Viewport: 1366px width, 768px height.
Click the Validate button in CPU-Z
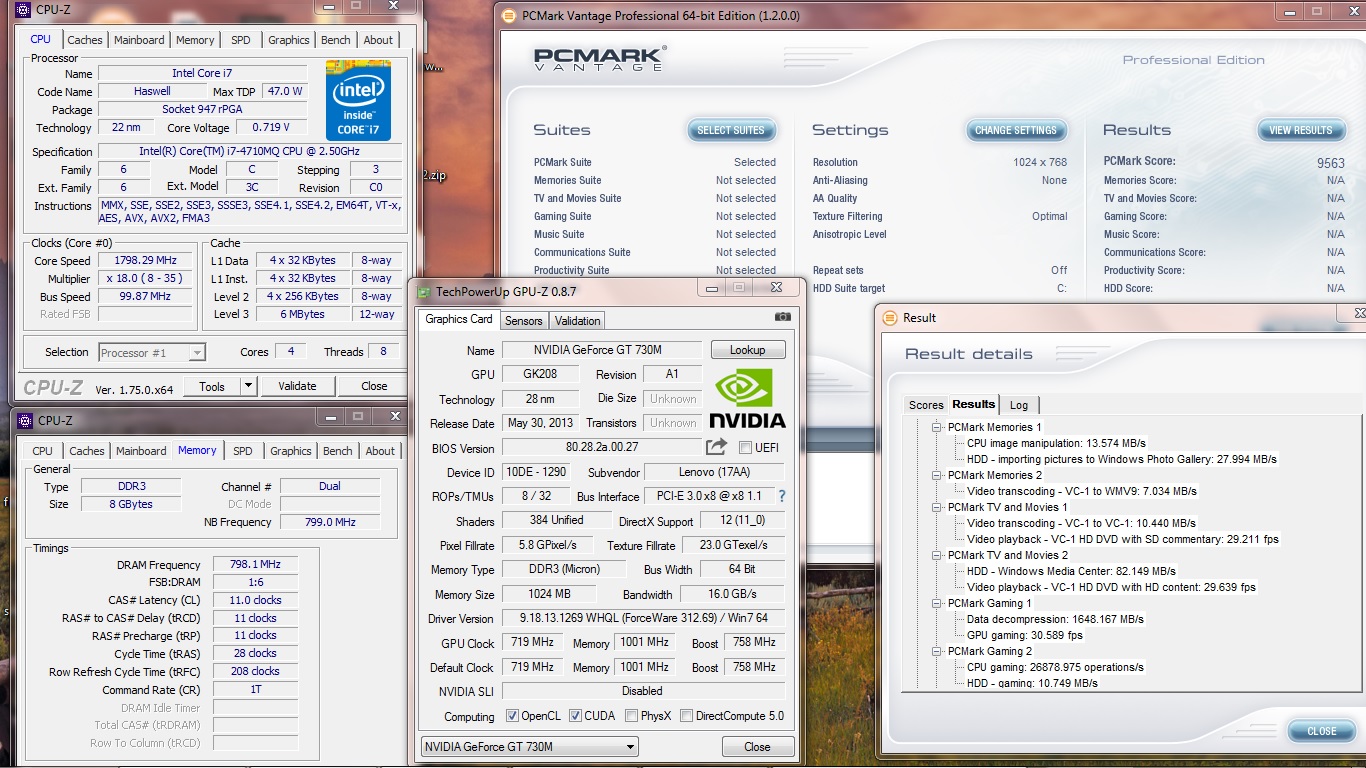297,386
